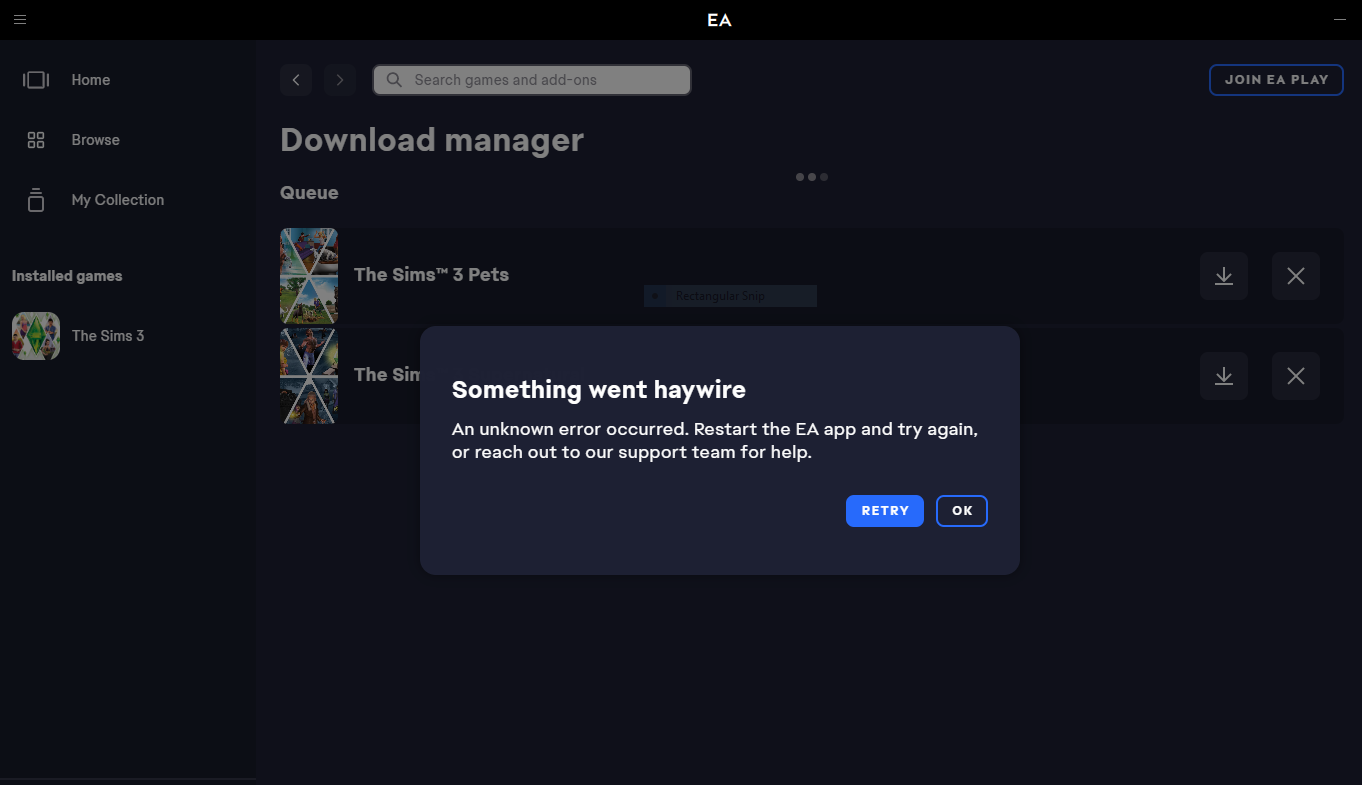Viewport: 1362px width, 785px height.
Task: Go to Browse in the sidebar
Action: point(95,140)
